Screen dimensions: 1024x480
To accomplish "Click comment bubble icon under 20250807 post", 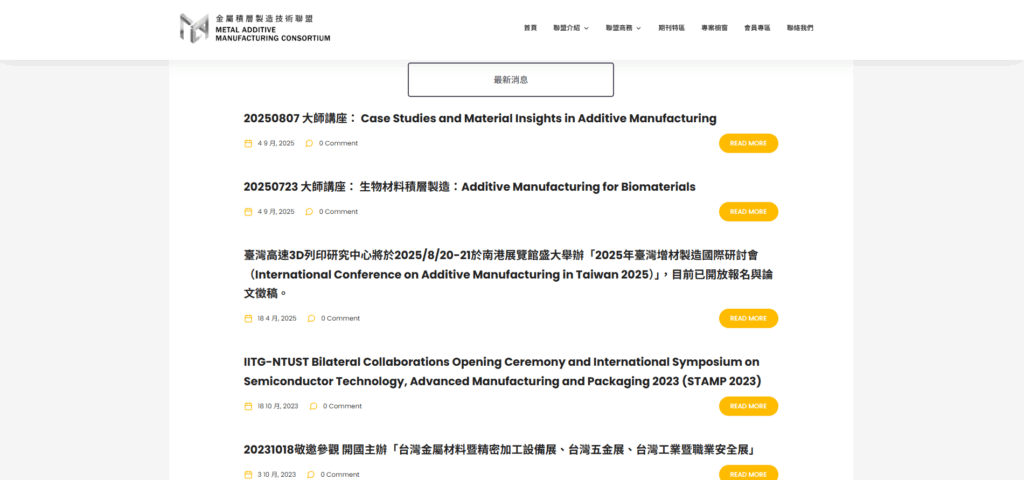I will click(x=309, y=144).
